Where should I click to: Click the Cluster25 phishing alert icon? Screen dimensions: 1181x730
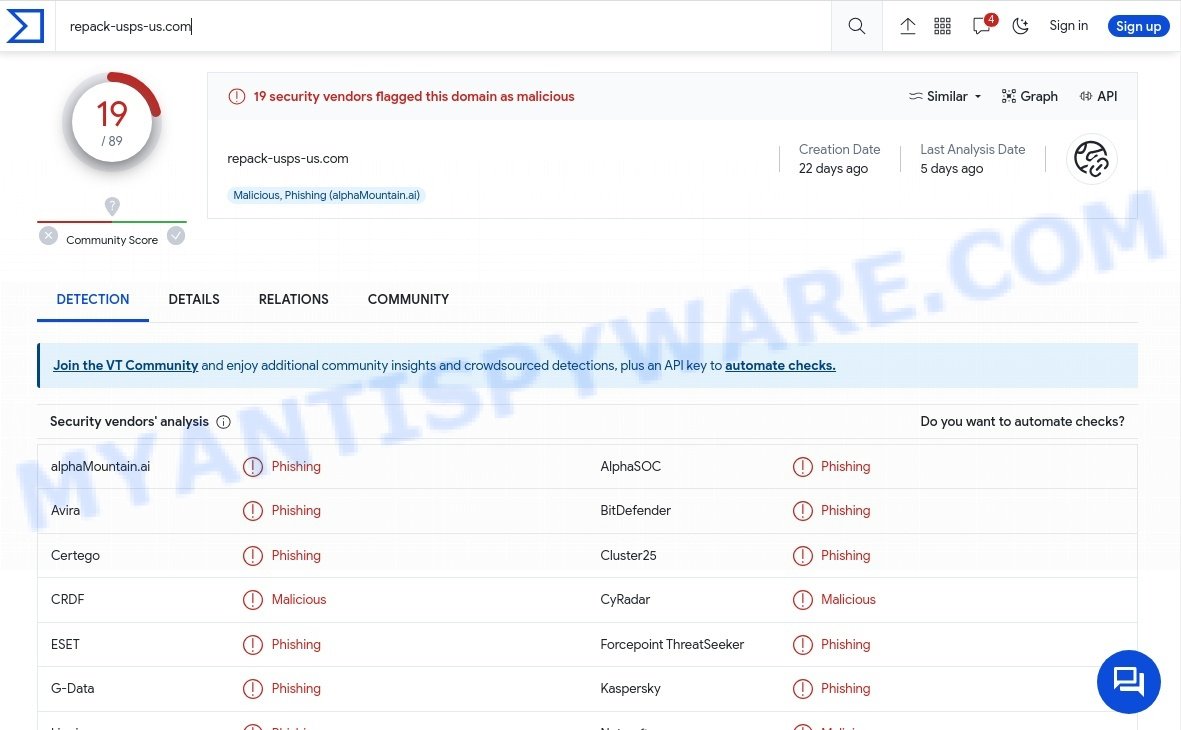pos(803,556)
